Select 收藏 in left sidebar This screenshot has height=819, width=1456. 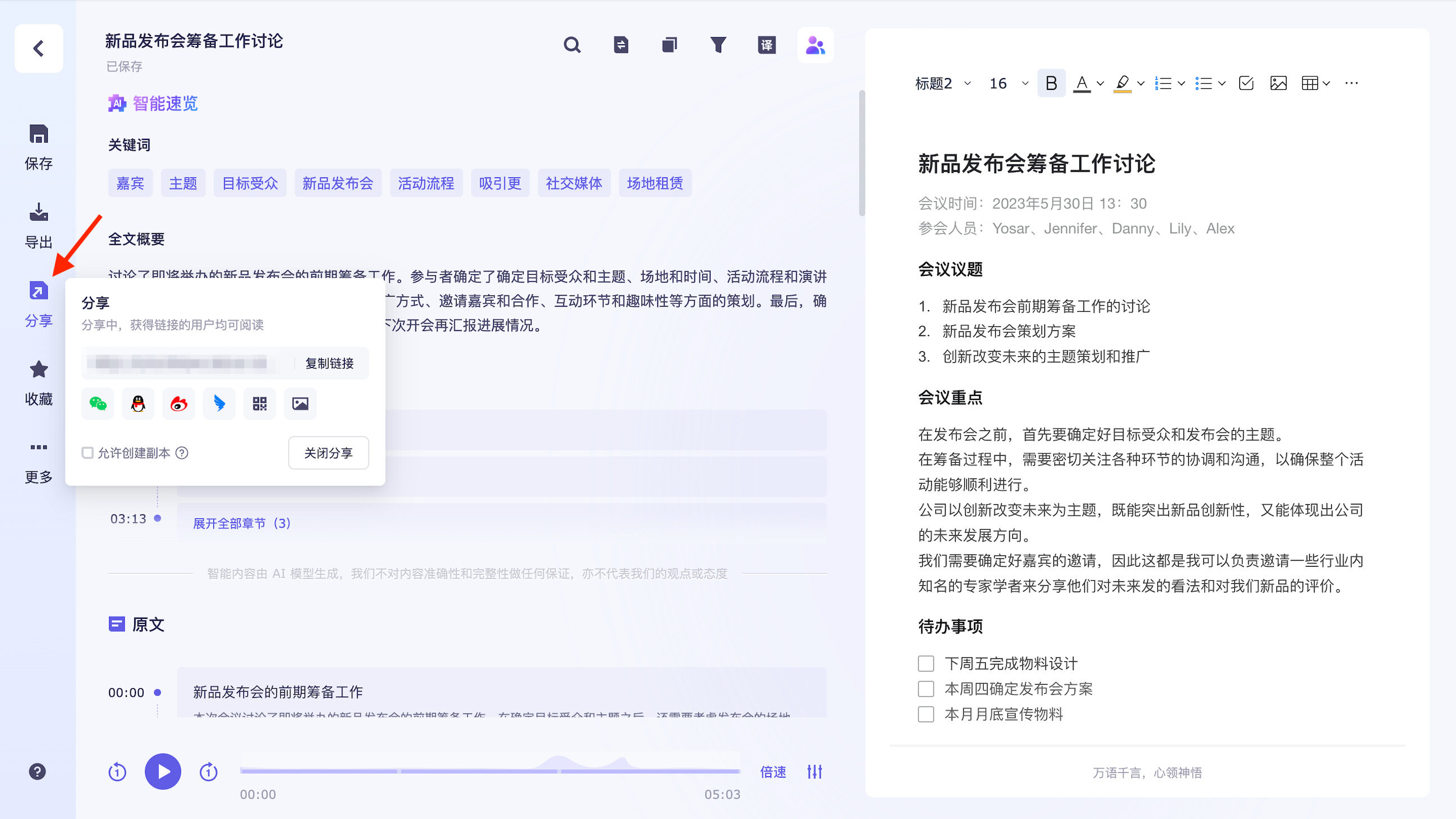point(38,381)
